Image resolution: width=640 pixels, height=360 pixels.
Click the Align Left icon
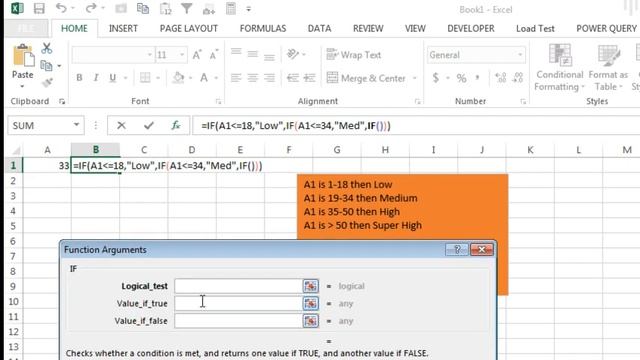(236, 78)
